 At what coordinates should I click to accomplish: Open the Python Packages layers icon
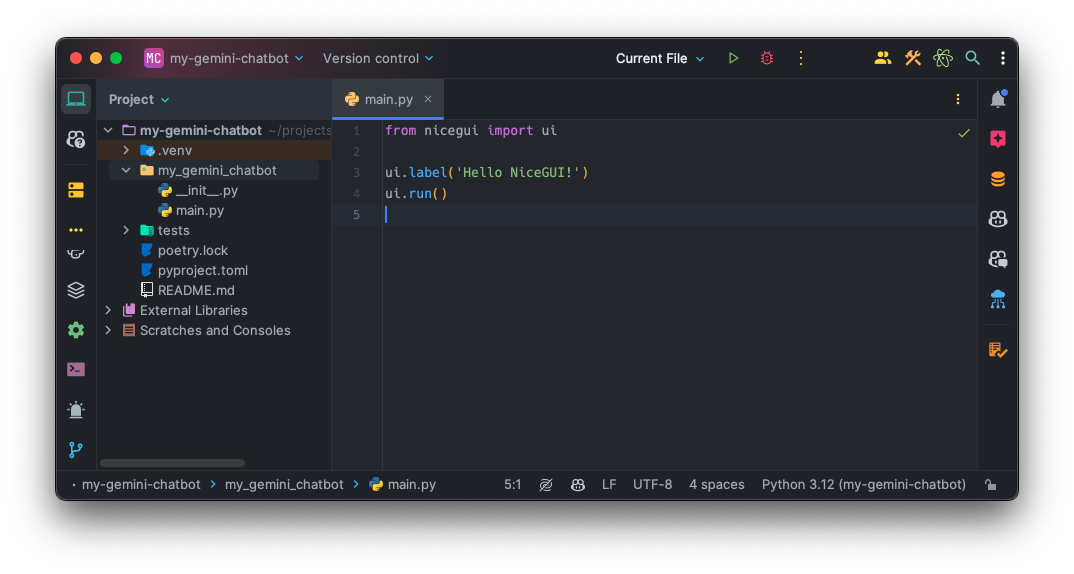point(76,290)
